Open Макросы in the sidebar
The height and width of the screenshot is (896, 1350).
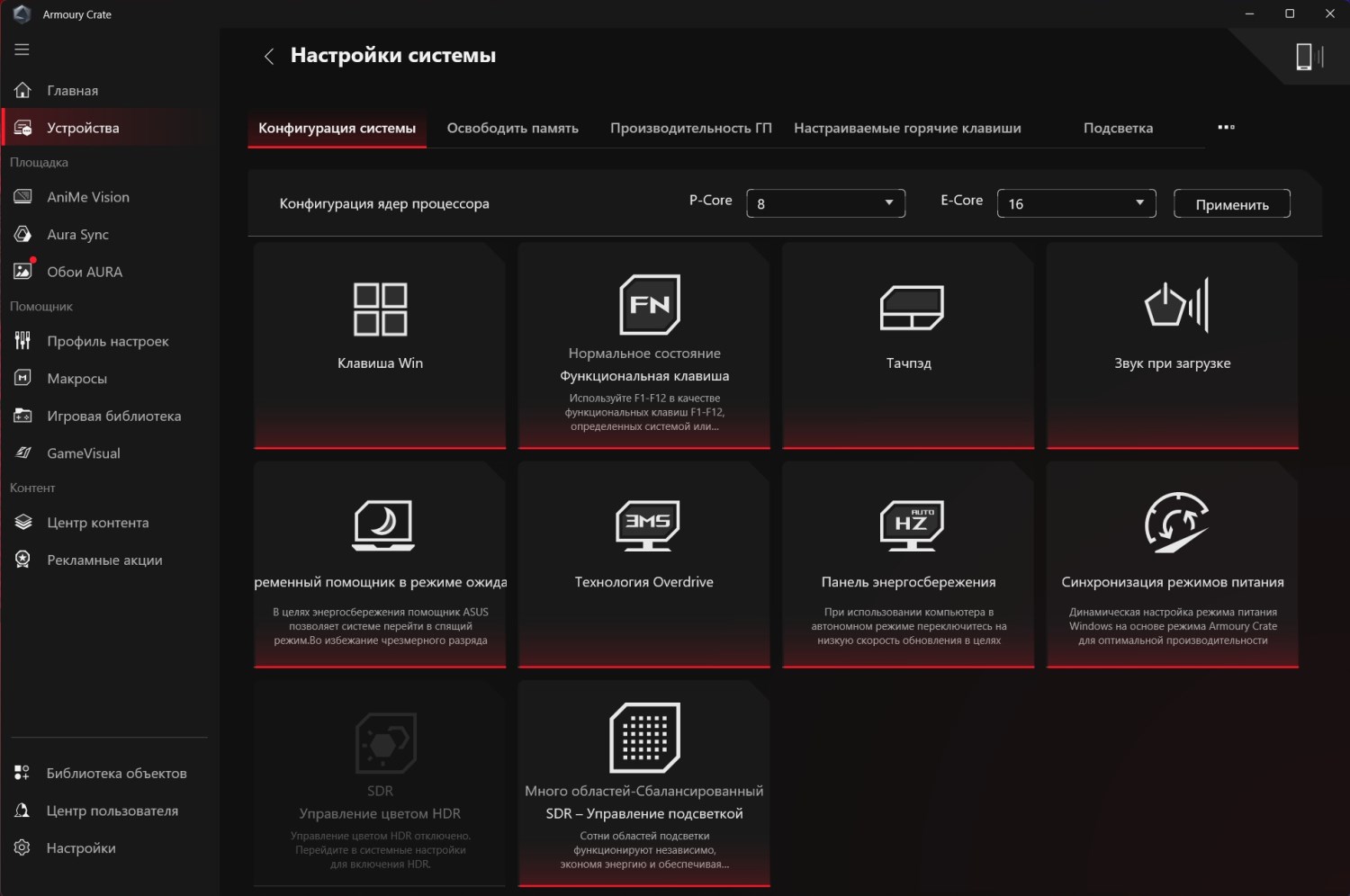coord(76,379)
